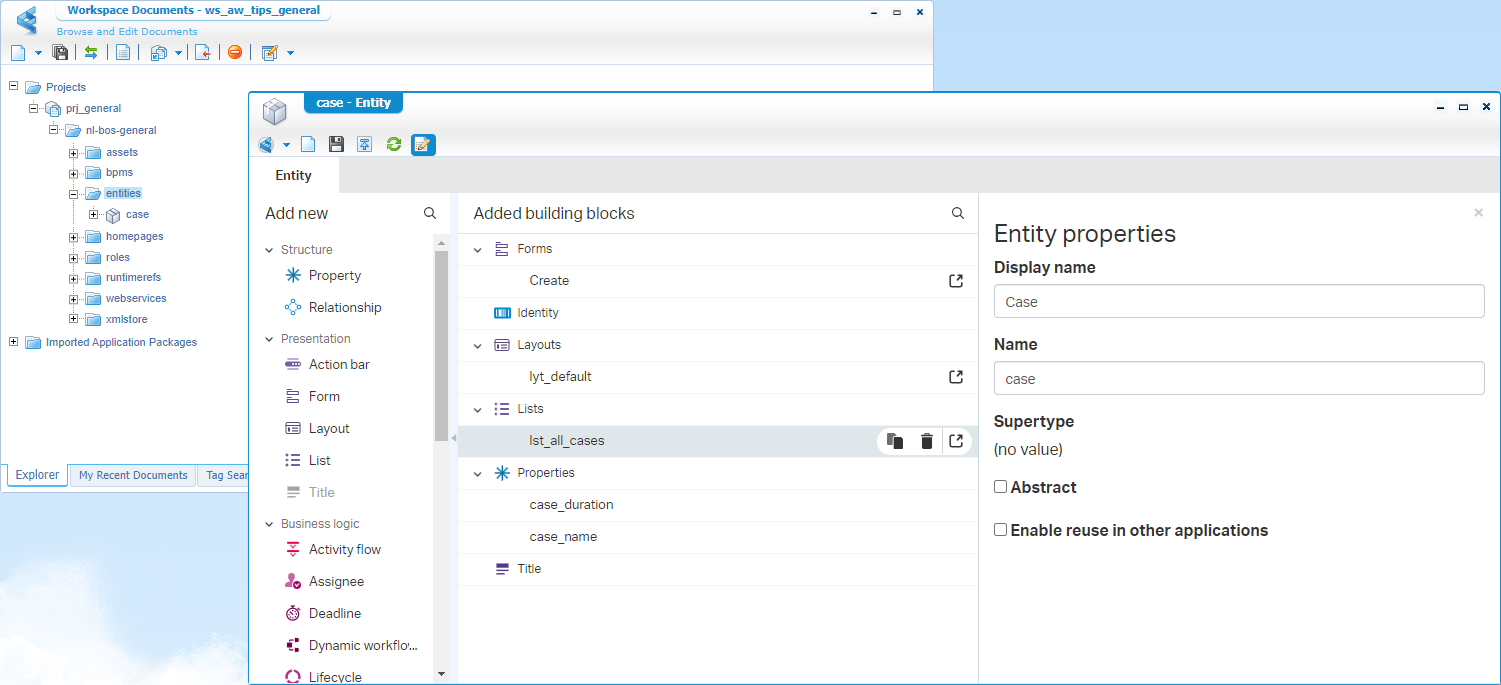Select the Entity tab

tap(293, 175)
